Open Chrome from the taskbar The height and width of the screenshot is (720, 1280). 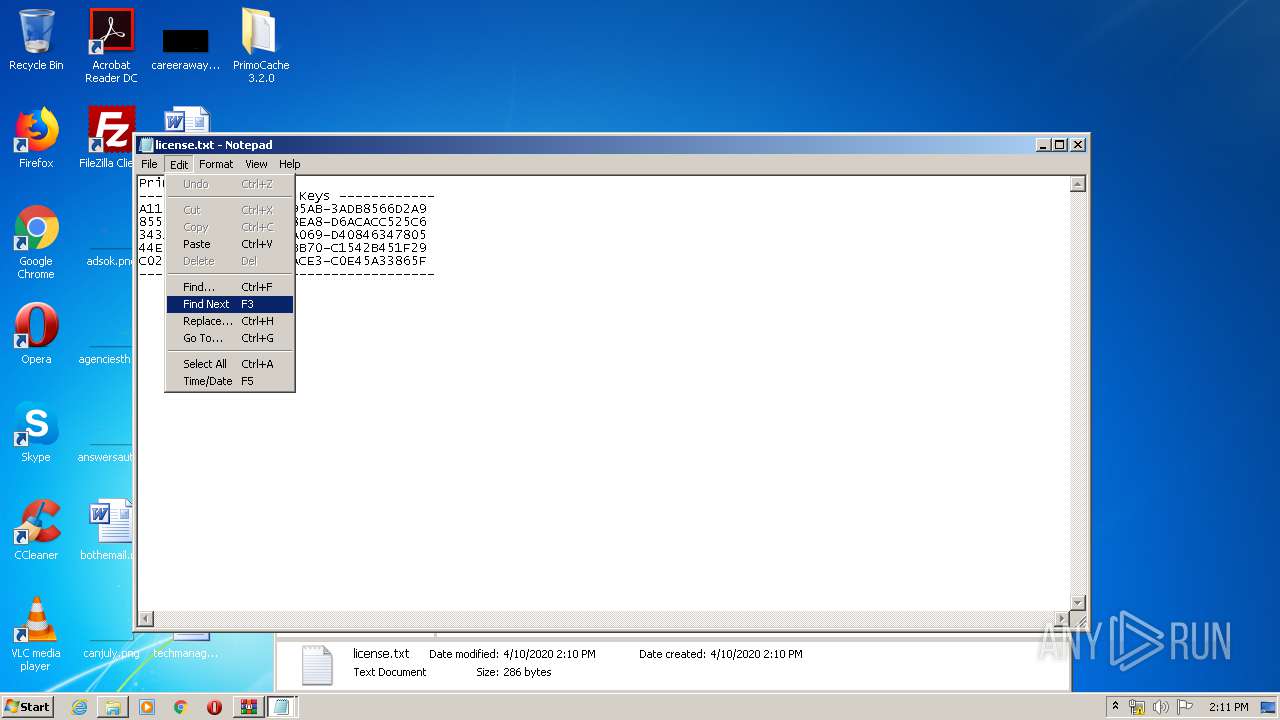[181, 707]
